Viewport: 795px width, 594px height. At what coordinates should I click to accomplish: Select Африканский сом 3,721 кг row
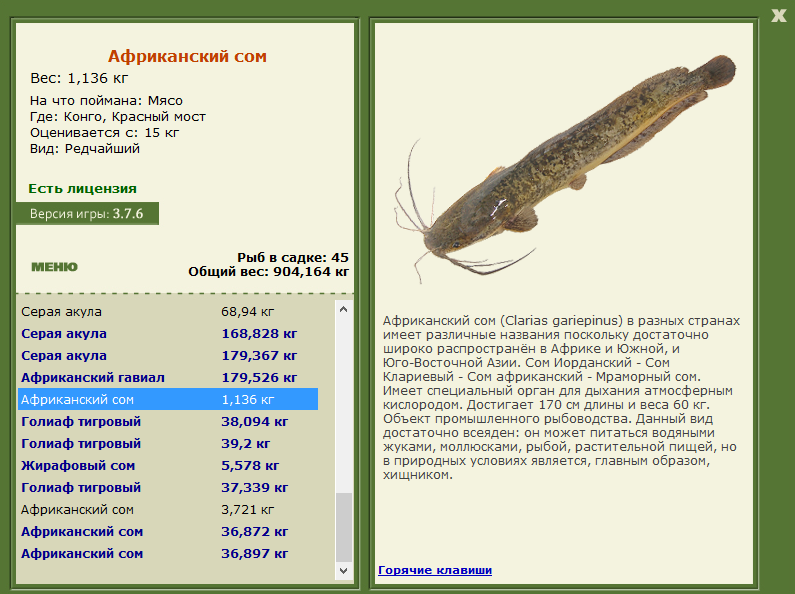[168, 509]
